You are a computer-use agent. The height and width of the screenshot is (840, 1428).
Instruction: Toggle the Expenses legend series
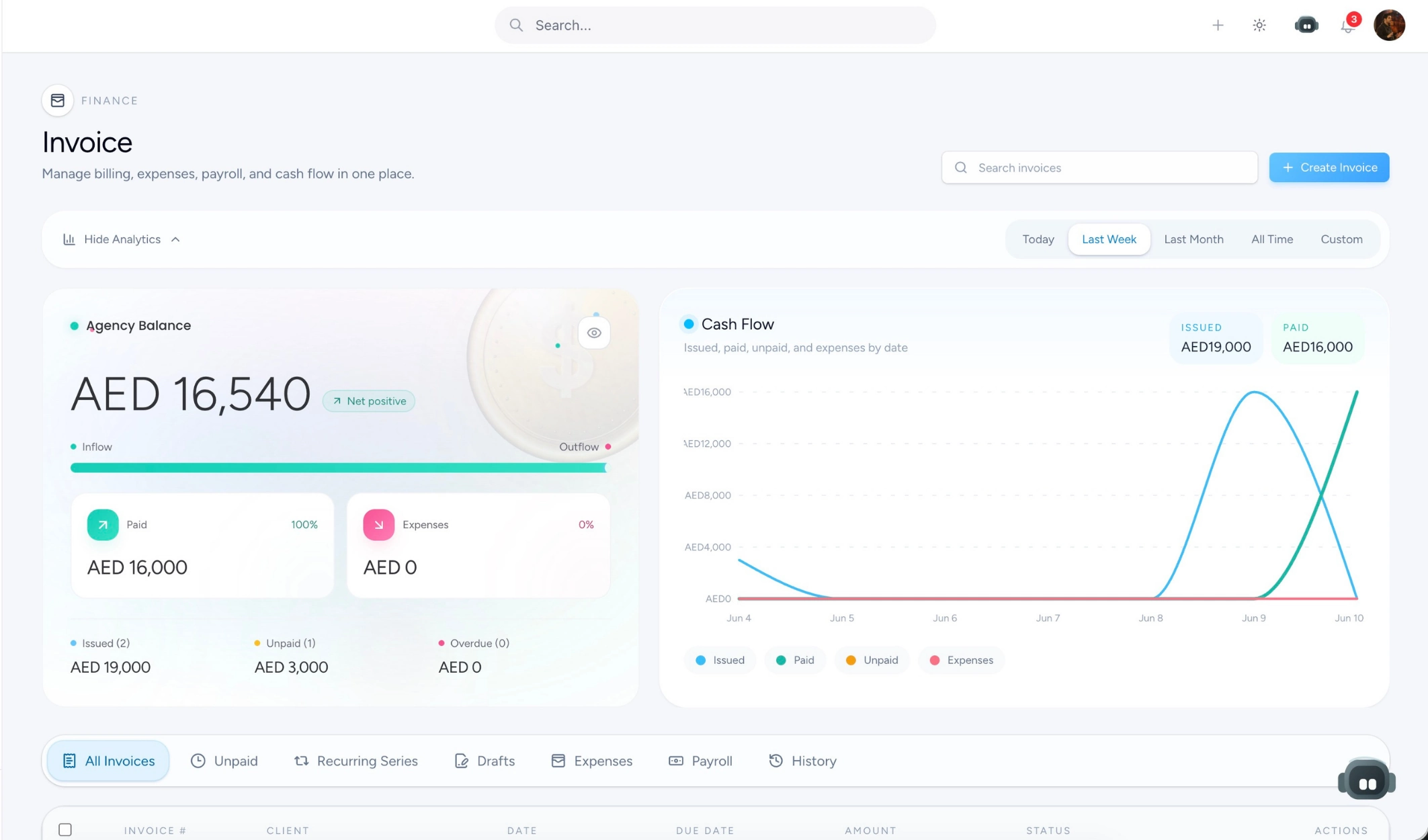tap(961, 660)
